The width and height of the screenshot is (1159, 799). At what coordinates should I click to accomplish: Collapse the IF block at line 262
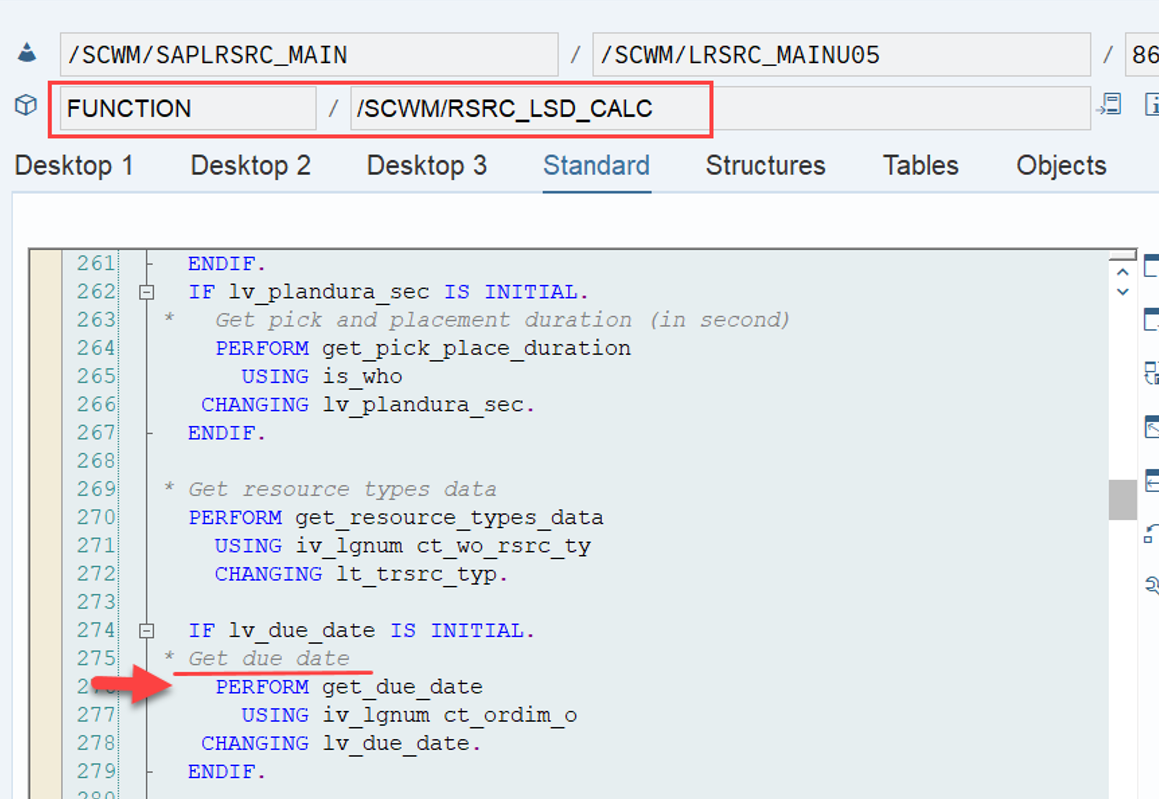[x=146, y=293]
